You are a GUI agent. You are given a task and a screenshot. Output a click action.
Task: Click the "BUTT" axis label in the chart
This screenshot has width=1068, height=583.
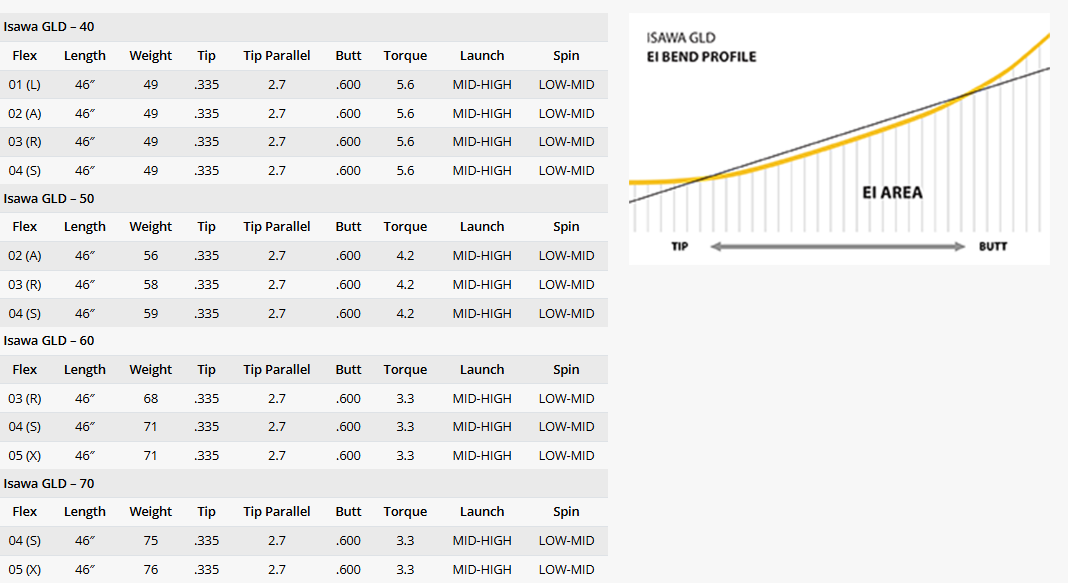pyautogui.click(x=993, y=247)
